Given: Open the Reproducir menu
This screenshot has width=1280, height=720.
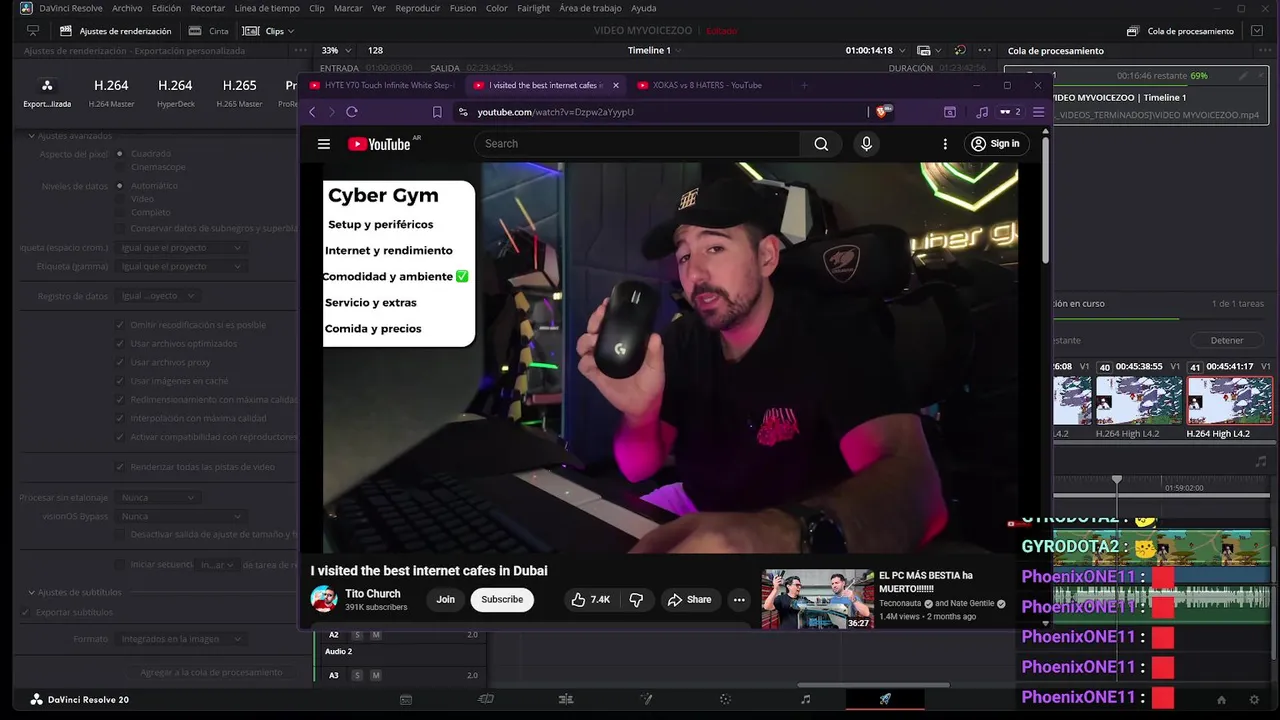Looking at the screenshot, I should [418, 8].
